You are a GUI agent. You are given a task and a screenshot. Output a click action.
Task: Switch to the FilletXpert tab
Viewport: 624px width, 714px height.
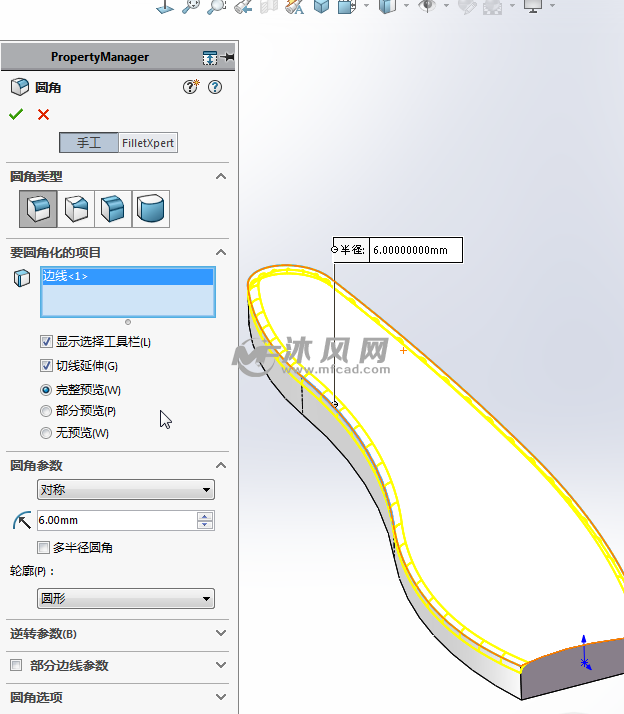click(148, 143)
